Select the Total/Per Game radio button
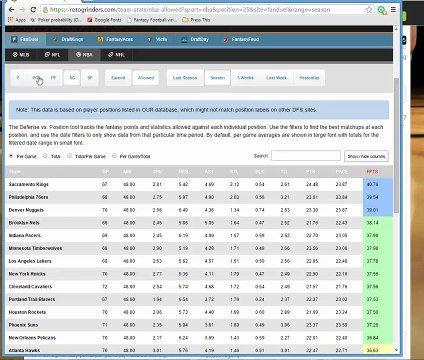This screenshot has height=360, width=424. (69, 156)
